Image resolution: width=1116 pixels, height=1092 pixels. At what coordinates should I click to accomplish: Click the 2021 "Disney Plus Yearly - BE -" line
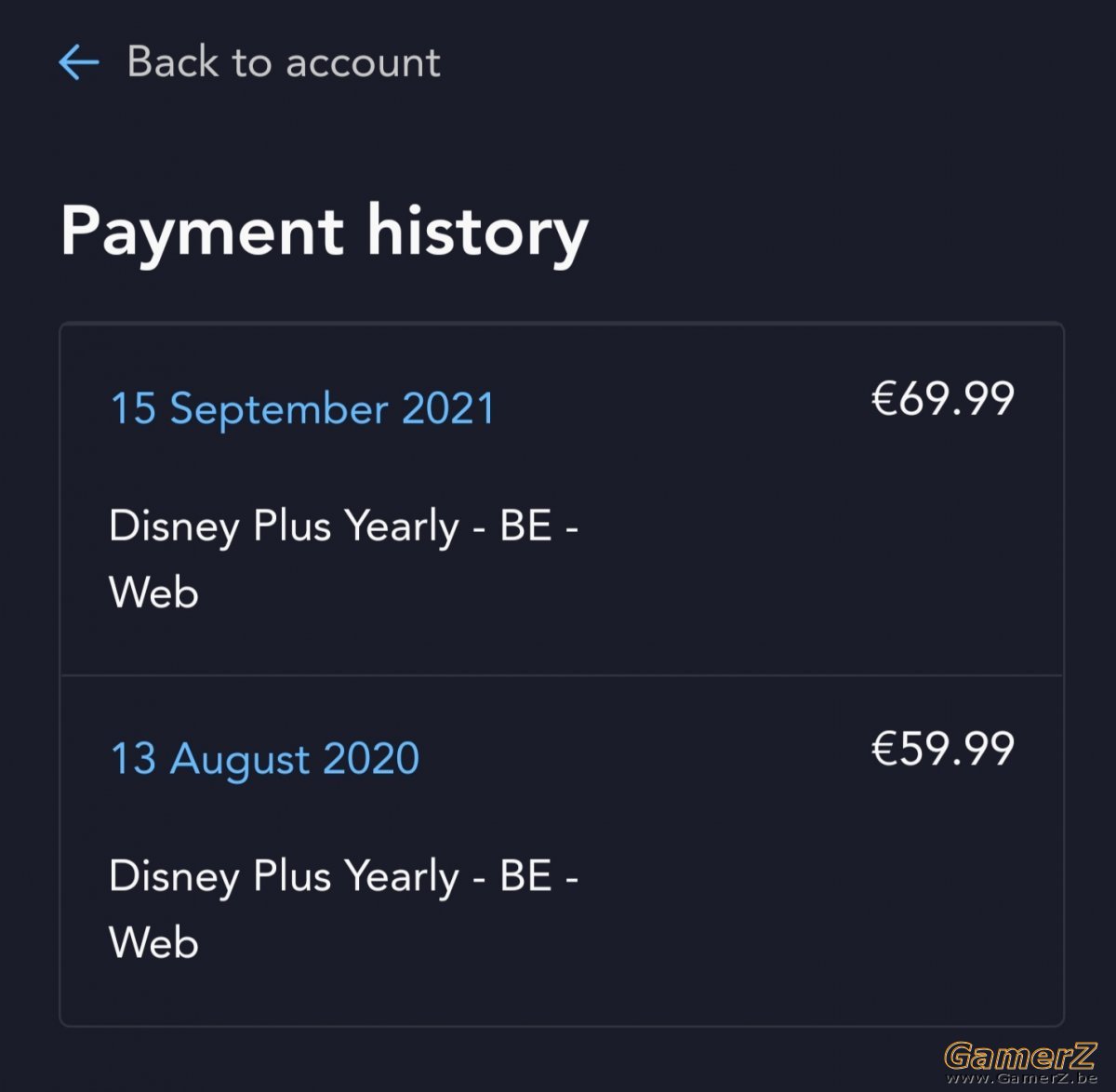point(344,526)
